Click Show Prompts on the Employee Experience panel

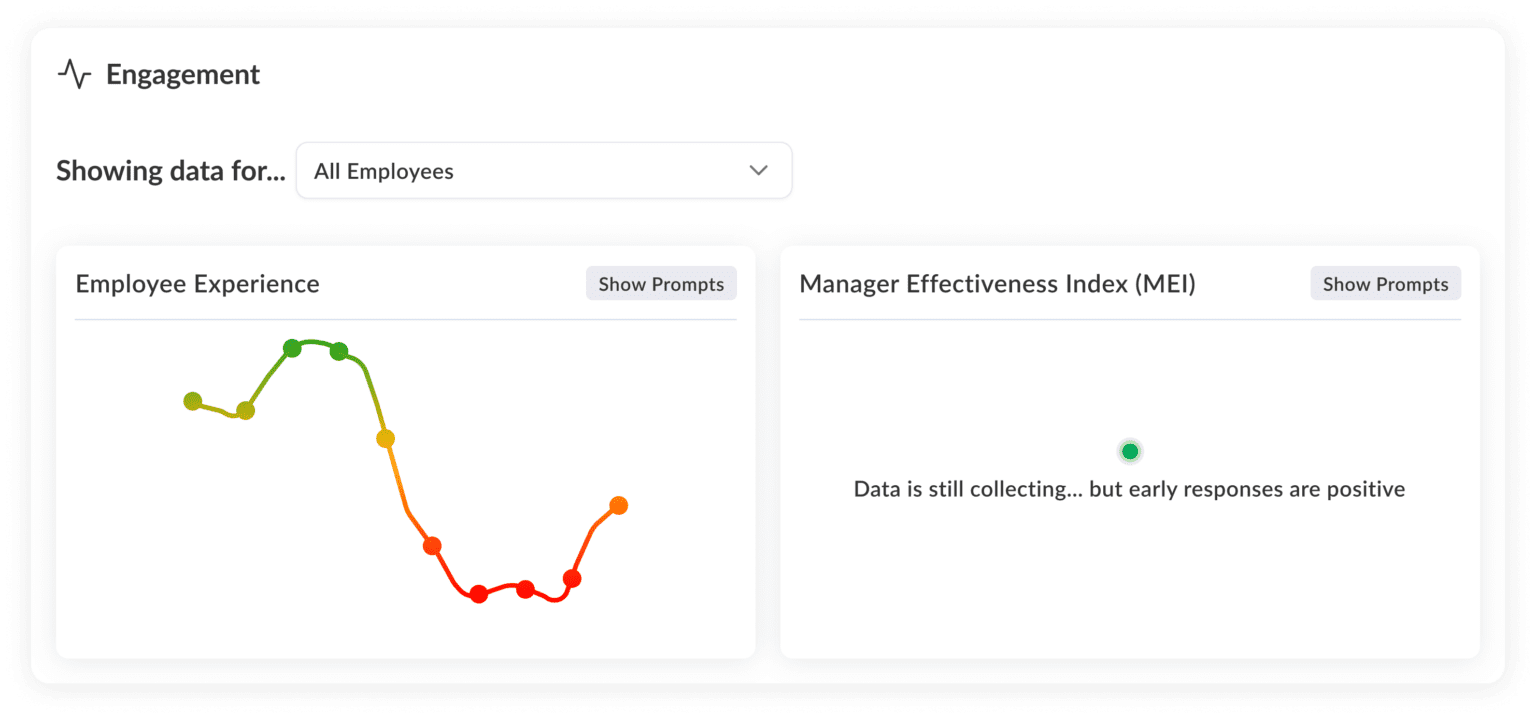pyautogui.click(x=660, y=283)
